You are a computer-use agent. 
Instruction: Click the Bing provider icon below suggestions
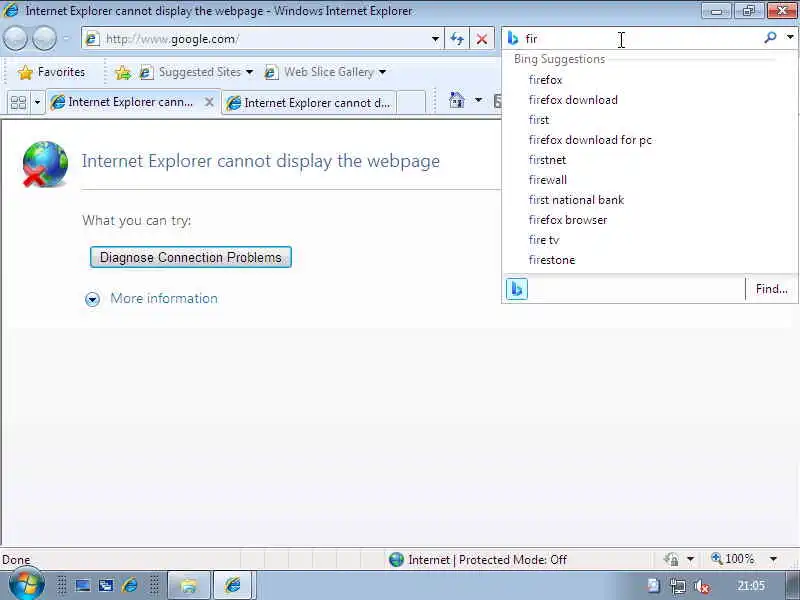516,289
